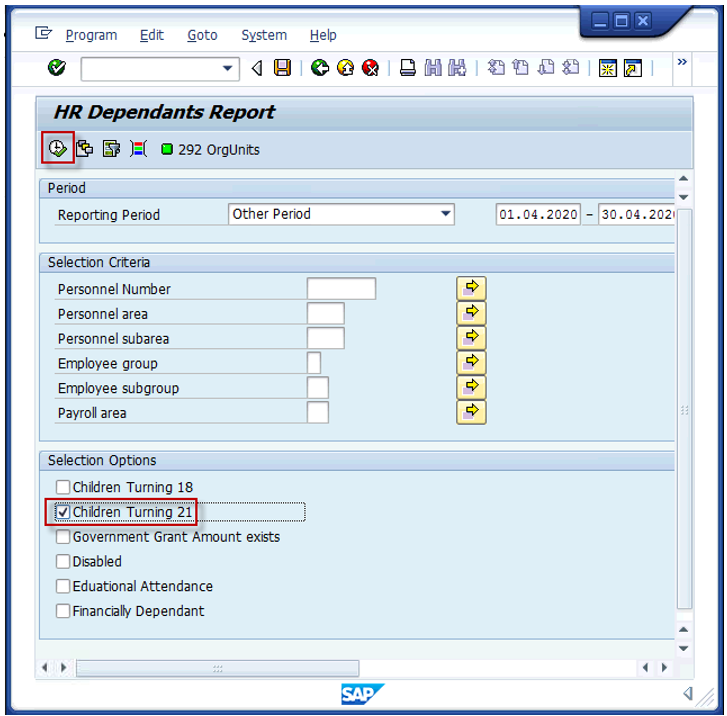Image resolution: width=727 pixels, height=716 pixels.
Task: Open the Goto menu
Action: click(x=202, y=35)
